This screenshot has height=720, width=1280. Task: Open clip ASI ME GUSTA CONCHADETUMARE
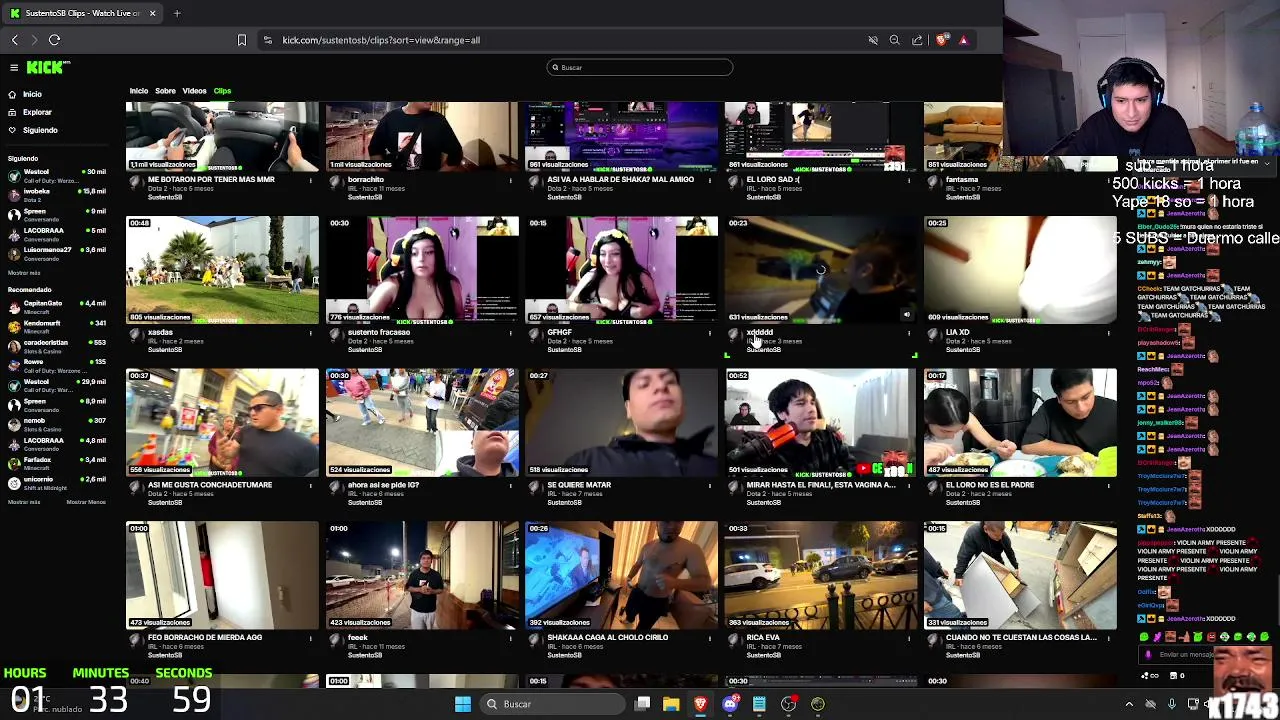pos(222,423)
